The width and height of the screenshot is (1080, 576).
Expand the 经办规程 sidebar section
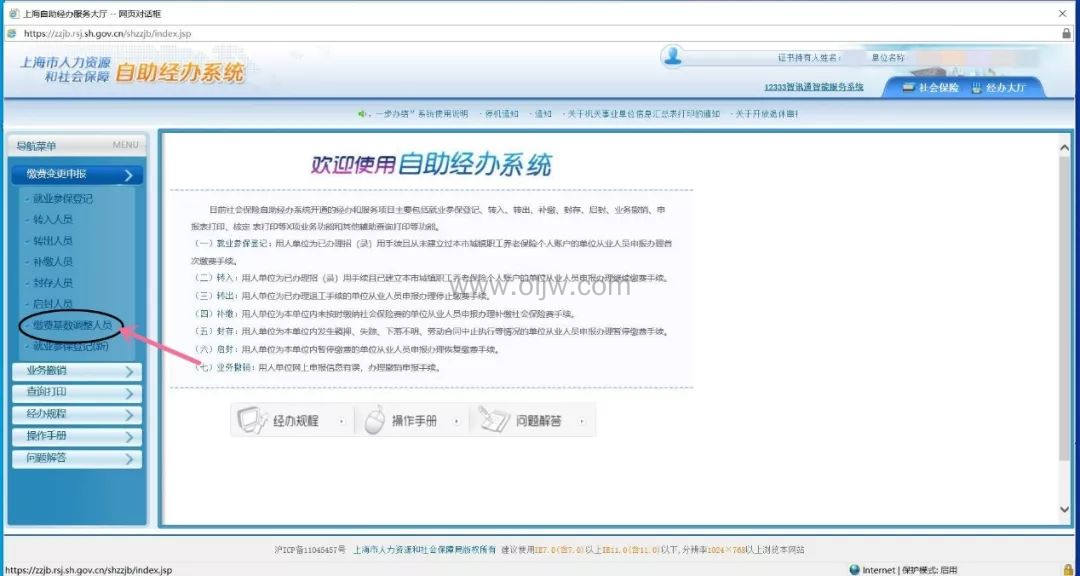77,415
